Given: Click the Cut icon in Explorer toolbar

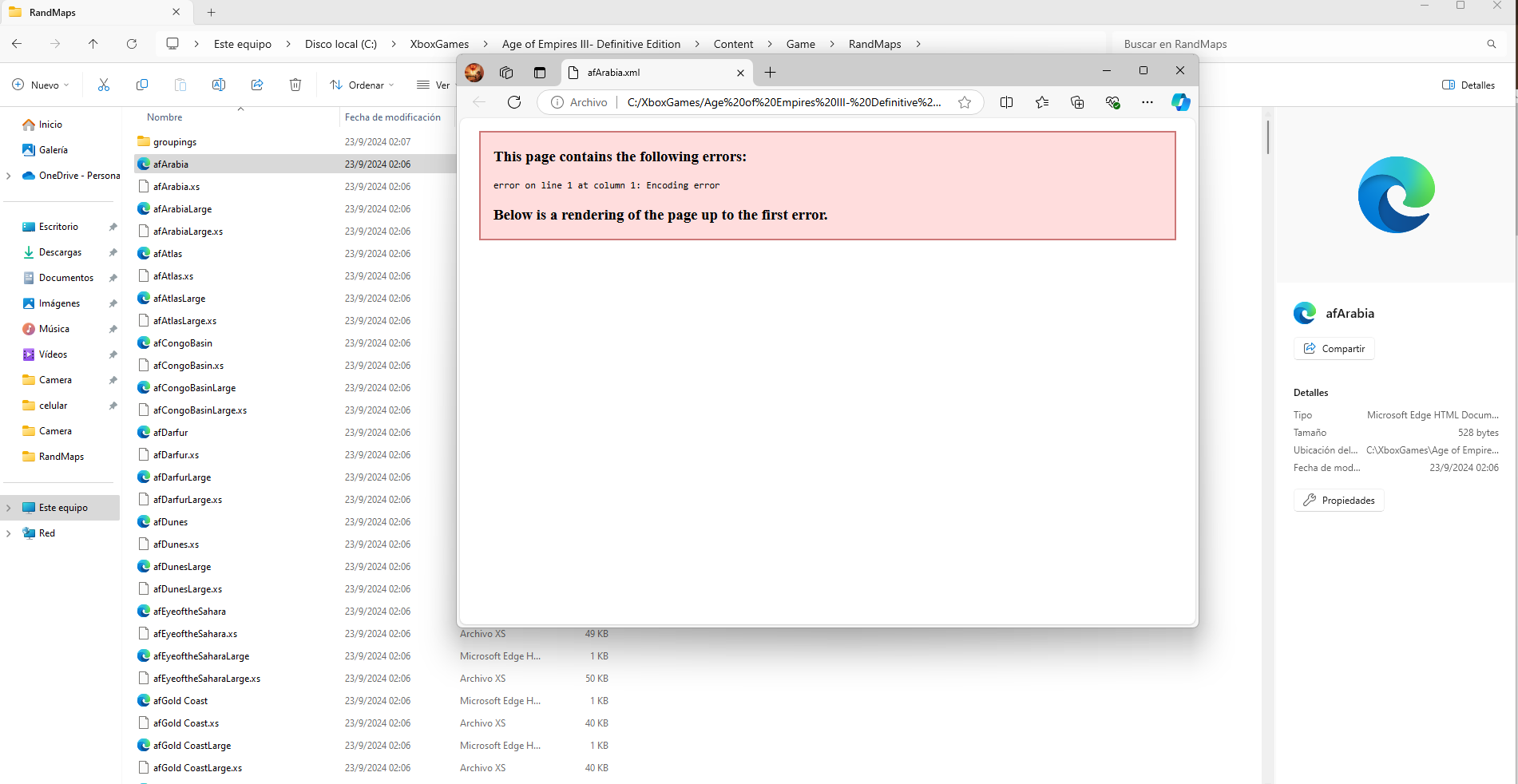Looking at the screenshot, I should point(104,85).
